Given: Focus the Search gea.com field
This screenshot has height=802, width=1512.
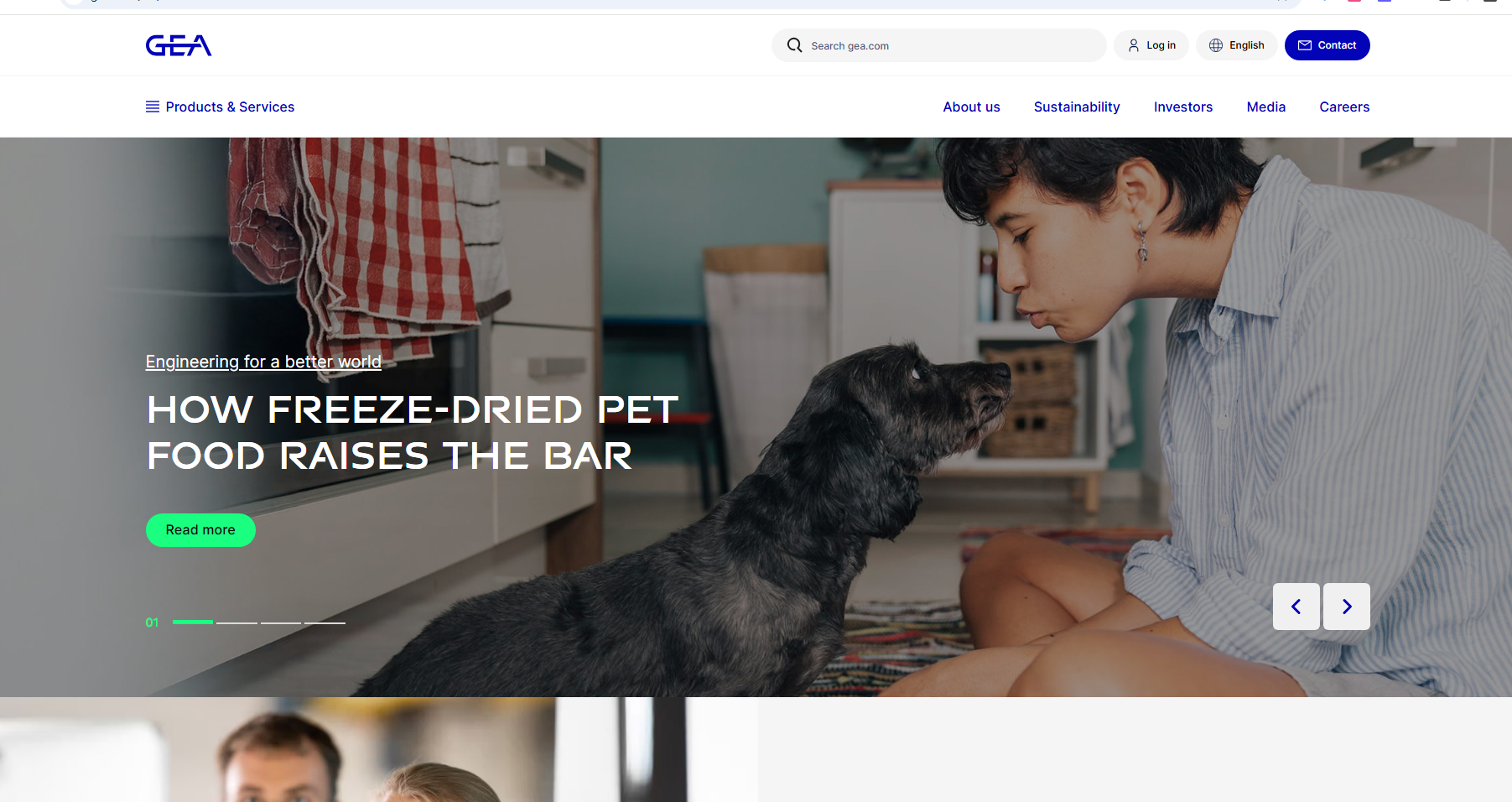Looking at the screenshot, I should 938,45.
